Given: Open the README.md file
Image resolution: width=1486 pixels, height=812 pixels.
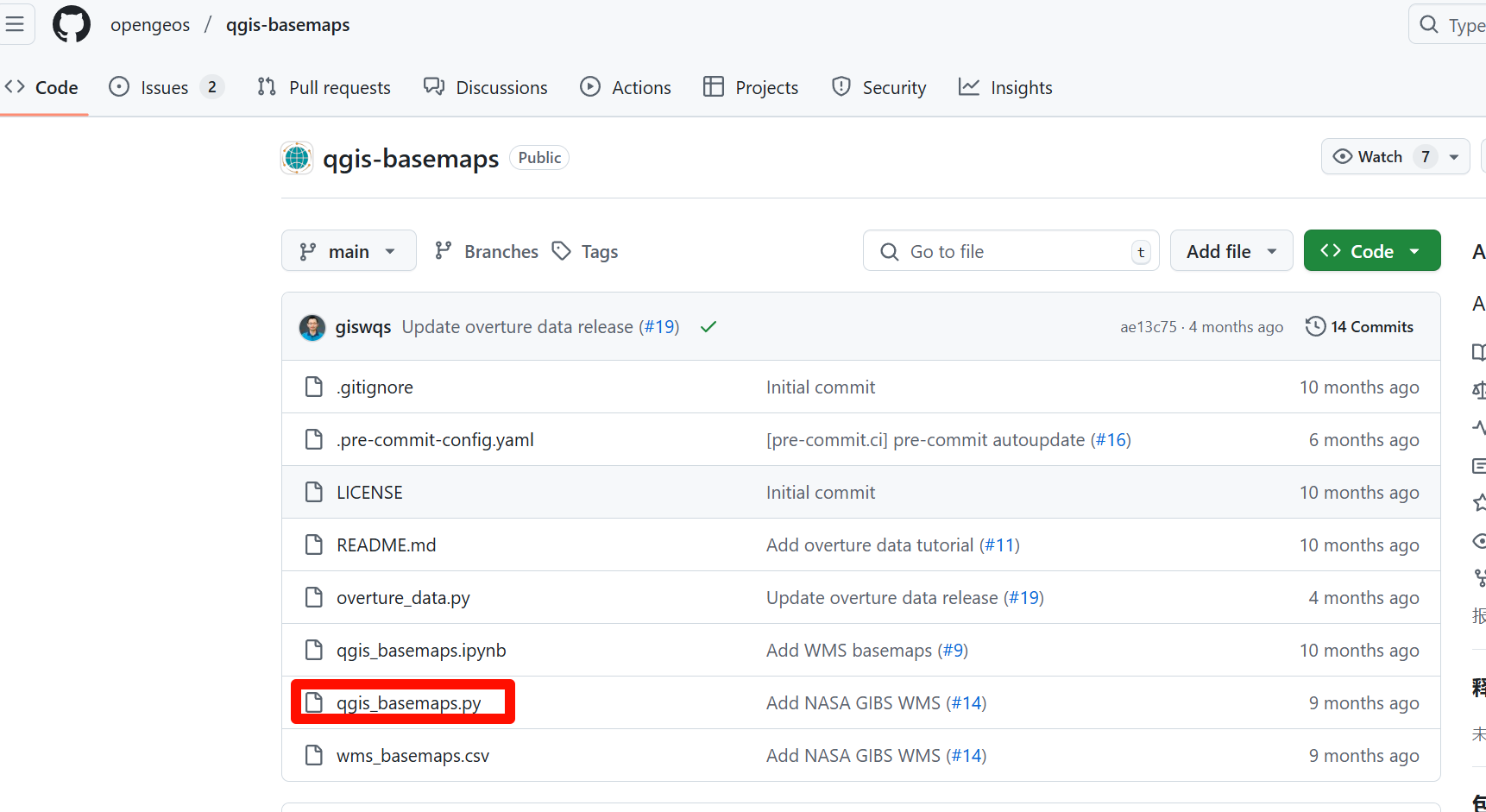Looking at the screenshot, I should click(x=386, y=545).
